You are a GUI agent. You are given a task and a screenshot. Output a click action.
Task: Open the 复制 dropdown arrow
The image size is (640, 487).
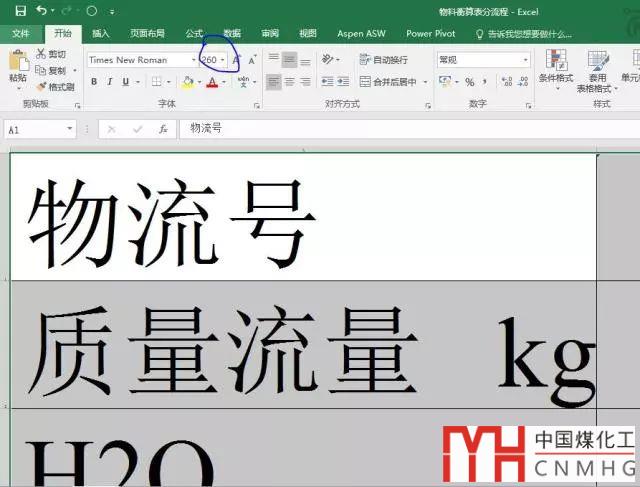click(x=75, y=71)
